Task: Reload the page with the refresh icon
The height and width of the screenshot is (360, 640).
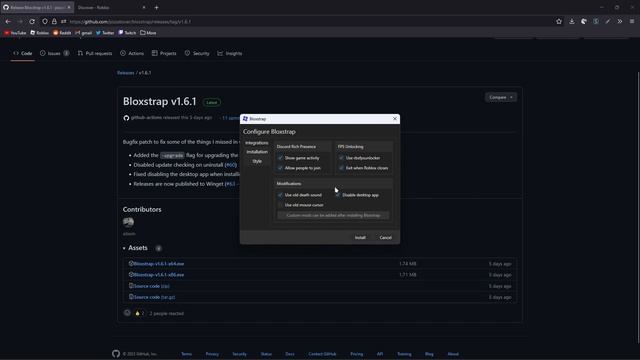Action: coord(32,21)
